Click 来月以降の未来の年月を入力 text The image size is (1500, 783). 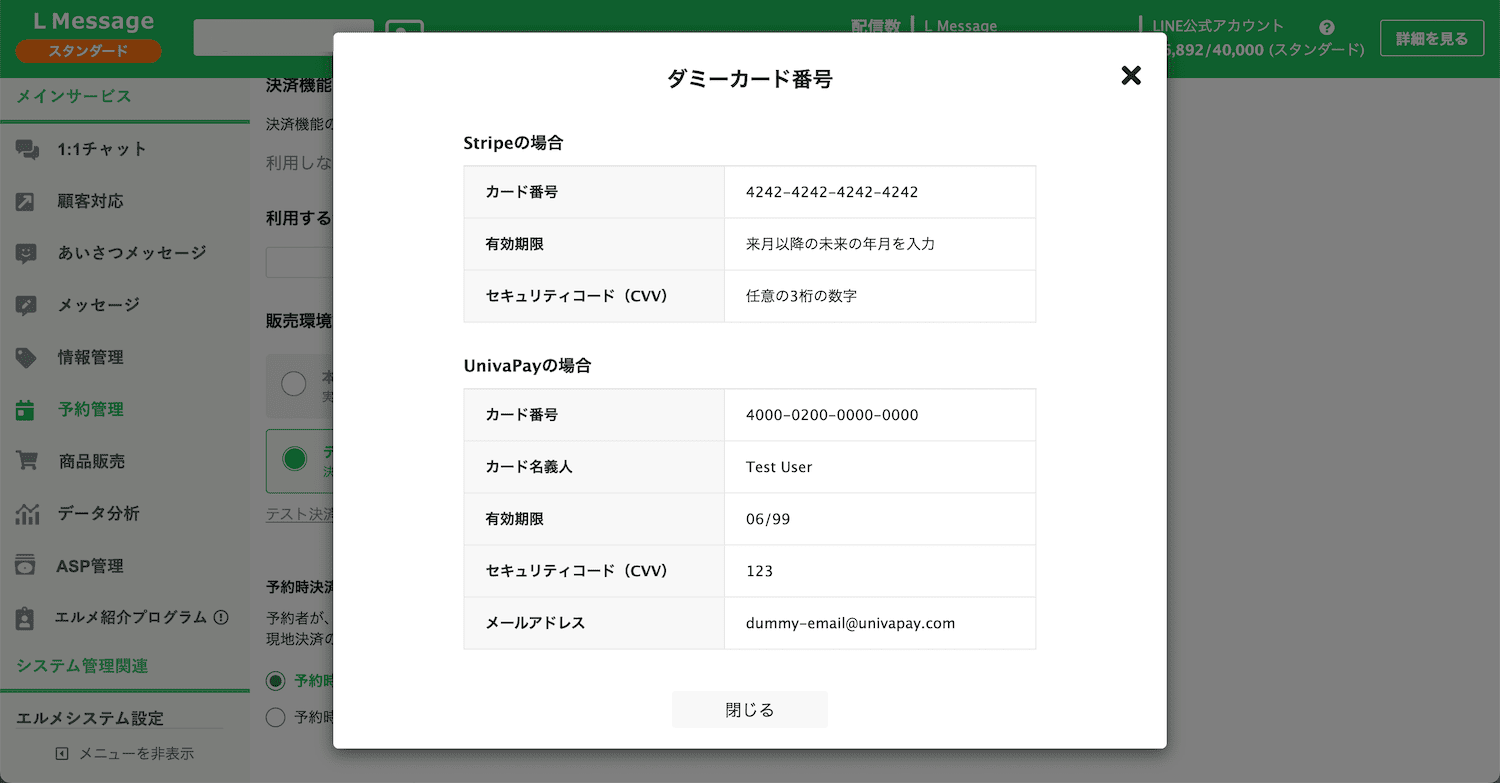(x=840, y=244)
